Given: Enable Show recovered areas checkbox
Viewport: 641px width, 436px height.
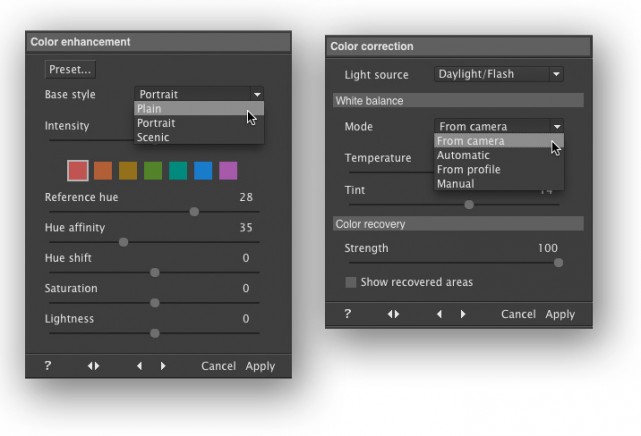Looking at the screenshot, I should click(350, 282).
